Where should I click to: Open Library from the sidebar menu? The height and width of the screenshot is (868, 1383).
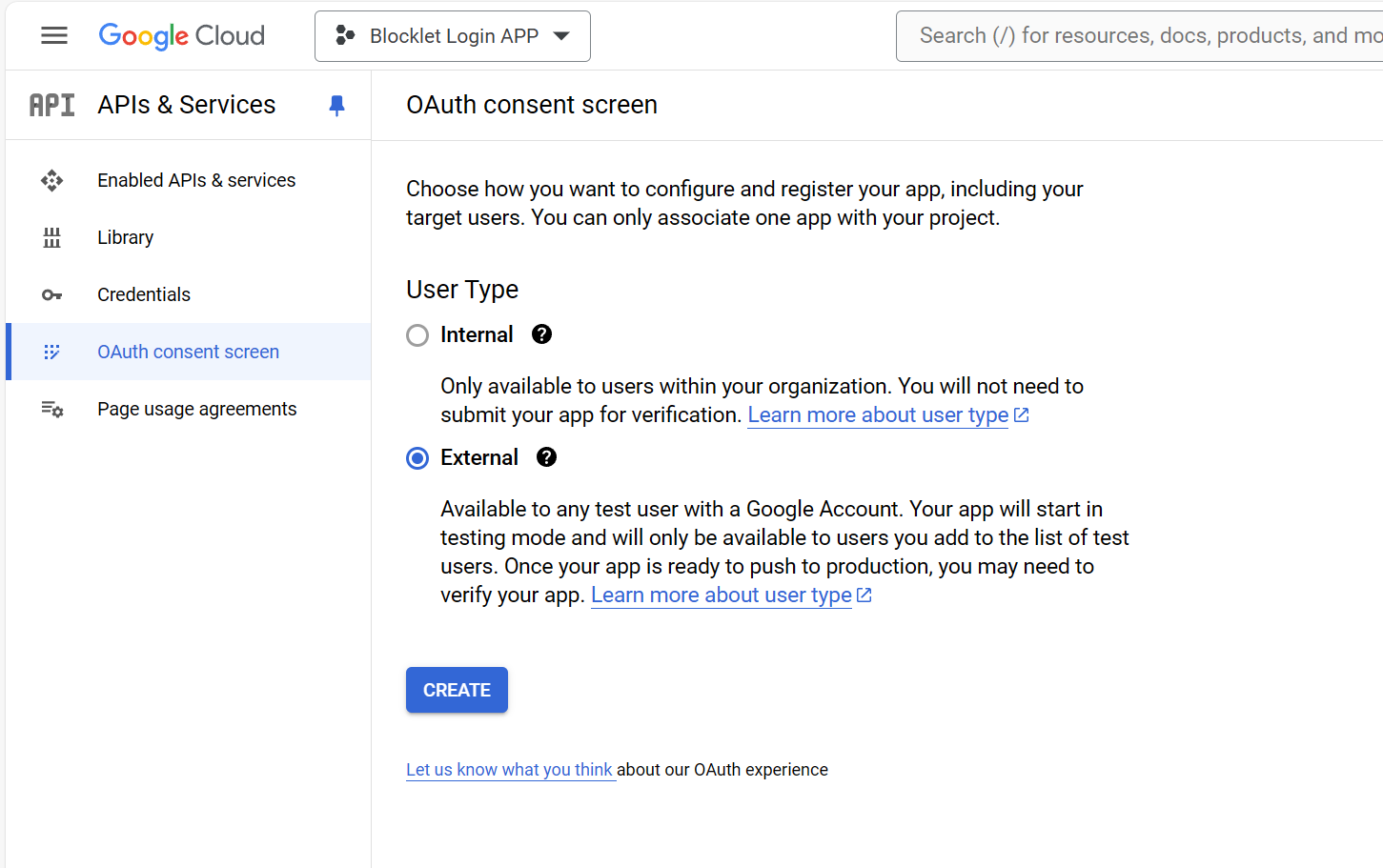125,237
